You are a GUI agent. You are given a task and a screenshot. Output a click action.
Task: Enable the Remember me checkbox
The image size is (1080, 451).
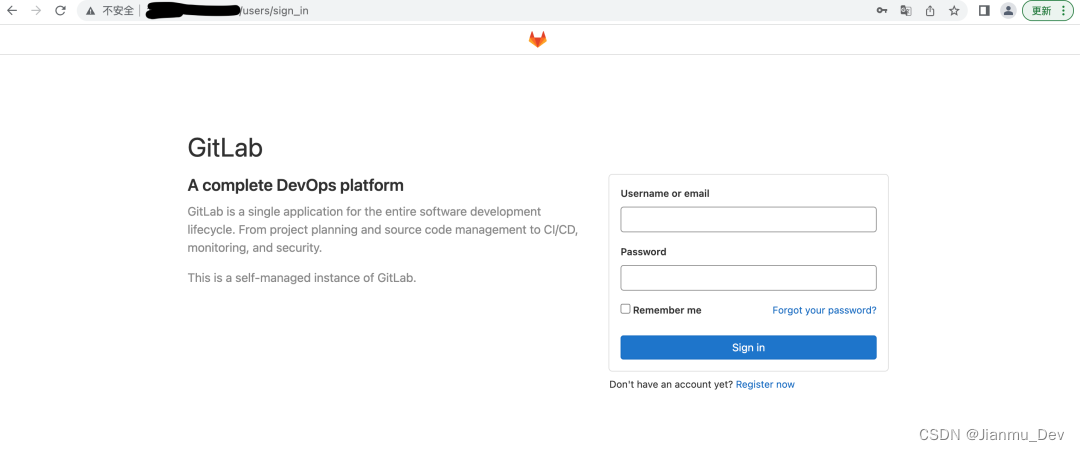(625, 309)
